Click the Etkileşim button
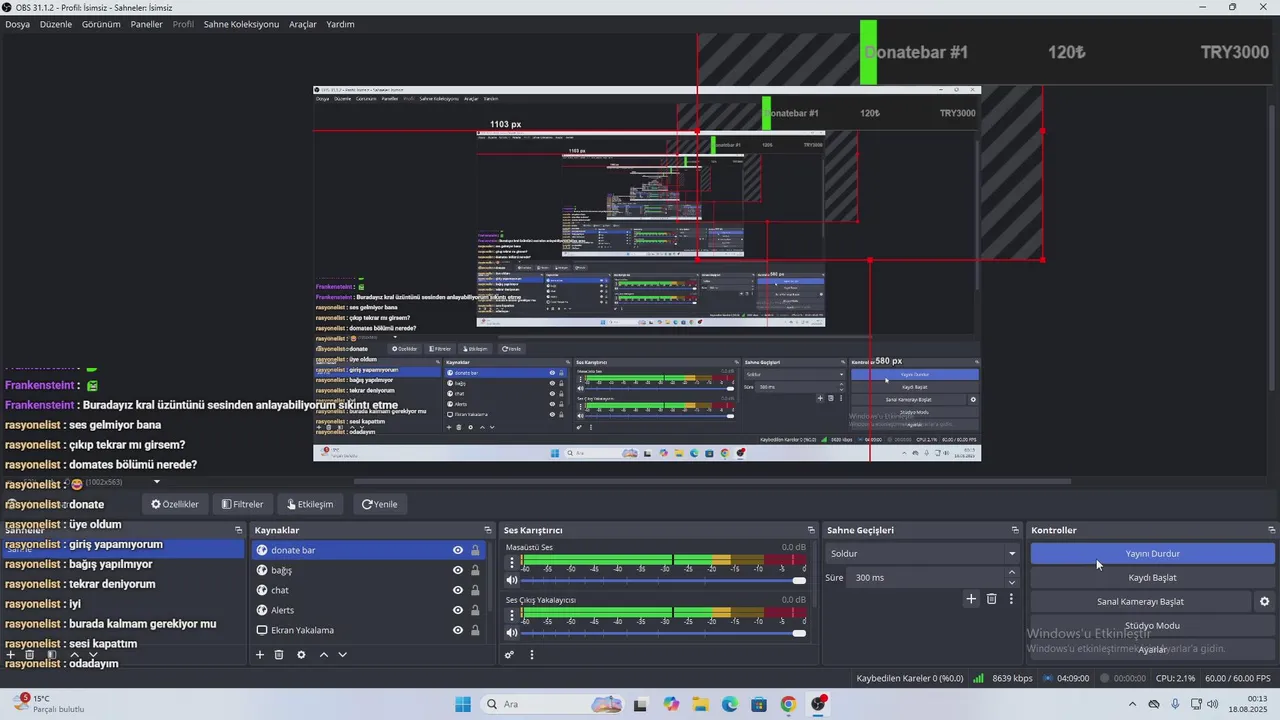 pyautogui.click(x=310, y=504)
